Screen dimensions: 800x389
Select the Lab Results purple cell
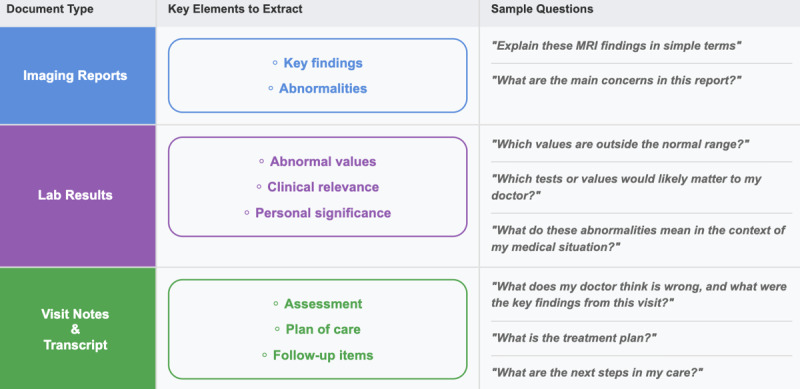click(x=78, y=196)
